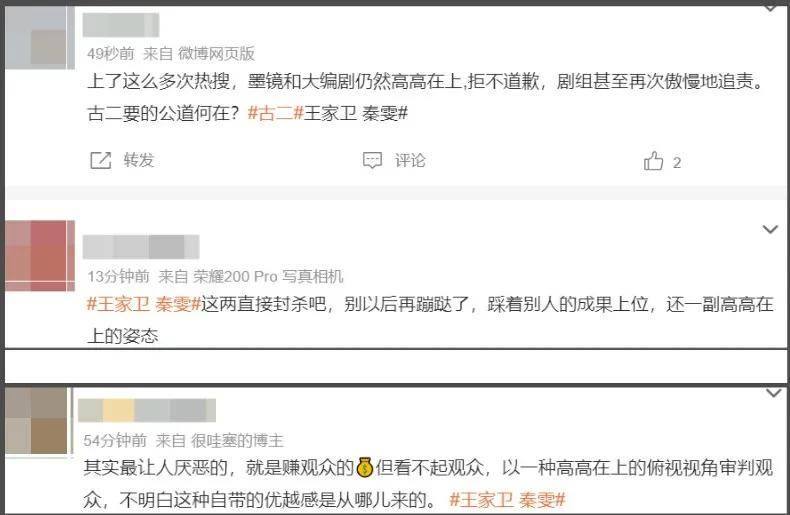Expand options chevron on the third post
The height and width of the screenshot is (515, 790).
tap(773, 393)
